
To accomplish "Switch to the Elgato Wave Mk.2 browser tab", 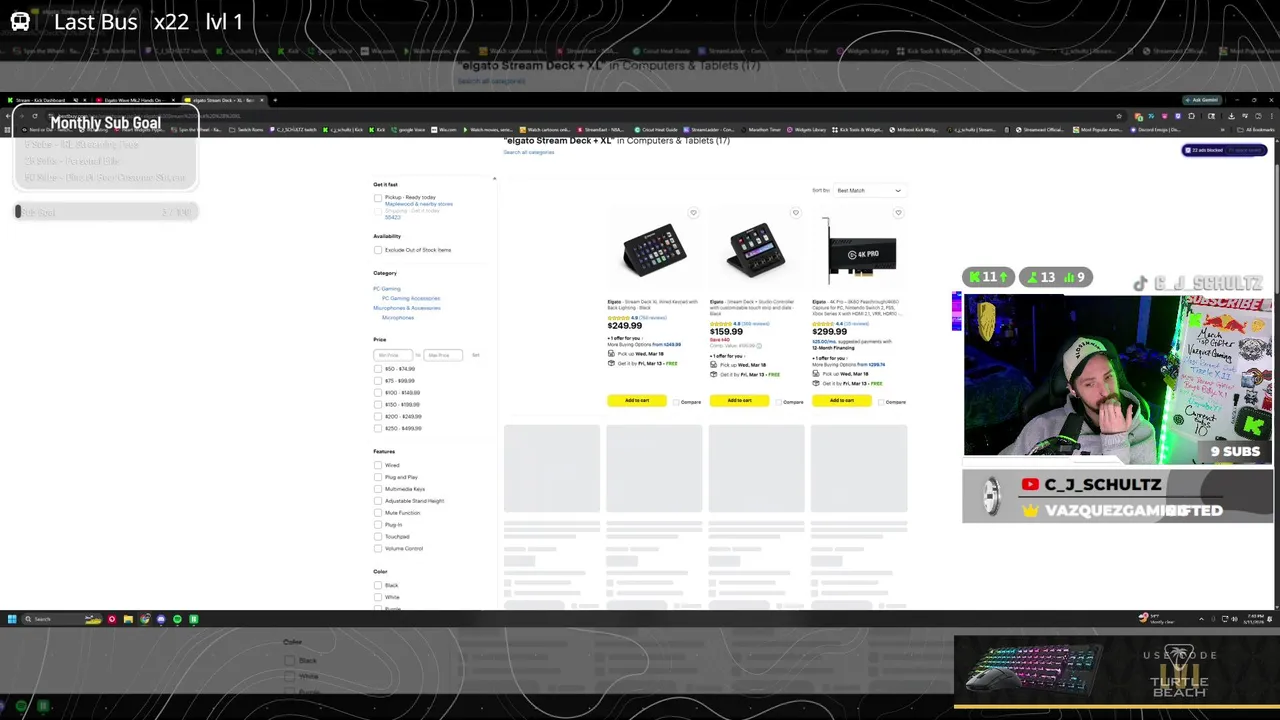I will [136, 100].
